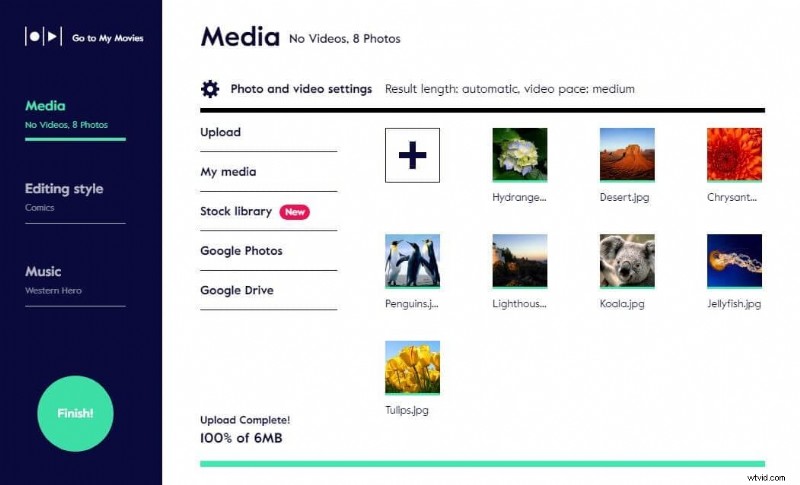This screenshot has height=485, width=800.
Task: Click the Western Hero music label
Action: (53, 291)
